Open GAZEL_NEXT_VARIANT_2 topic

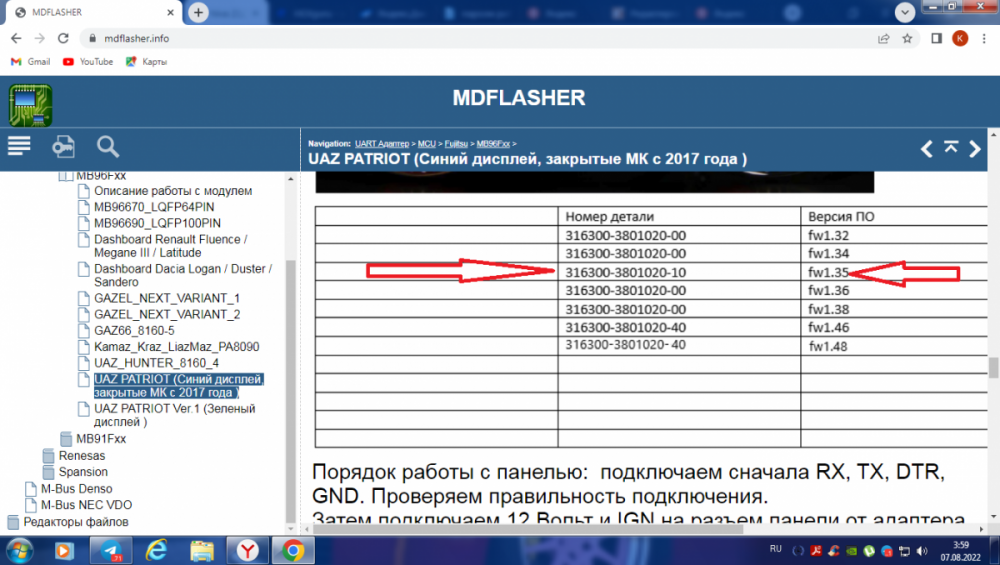tap(166, 314)
